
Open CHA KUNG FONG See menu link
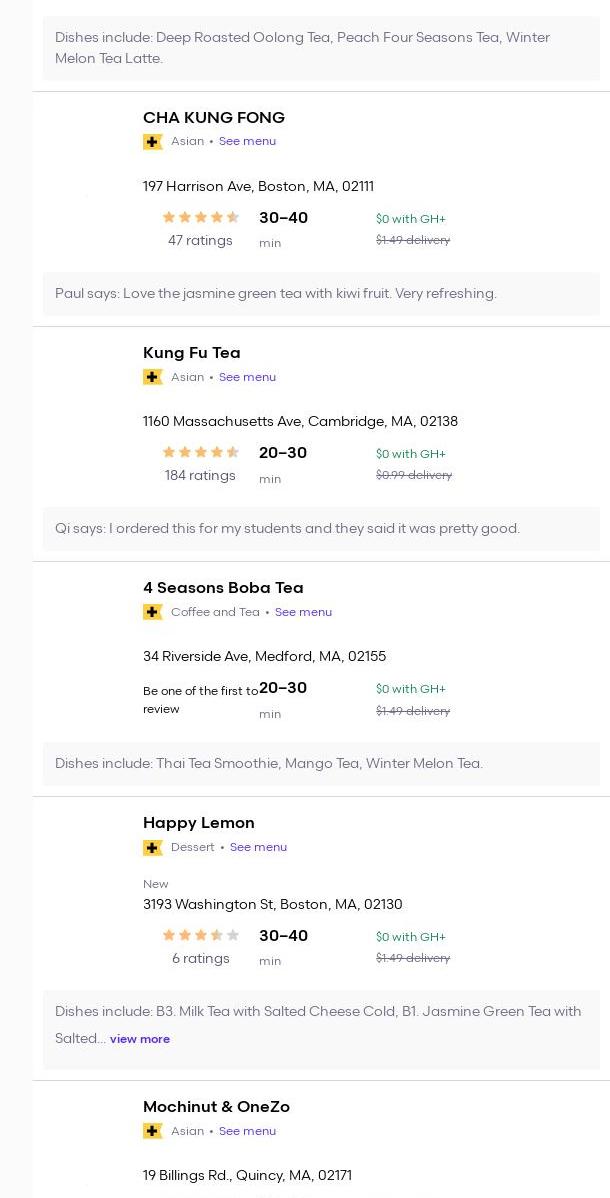pyautogui.click(x=247, y=142)
